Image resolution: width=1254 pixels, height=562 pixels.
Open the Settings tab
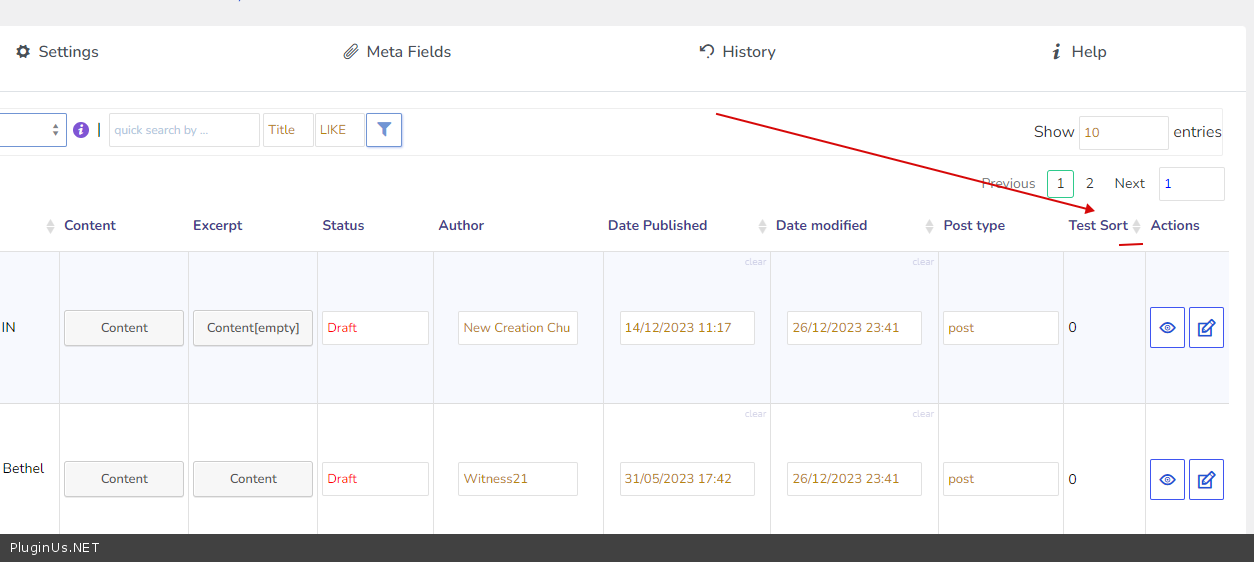click(57, 52)
